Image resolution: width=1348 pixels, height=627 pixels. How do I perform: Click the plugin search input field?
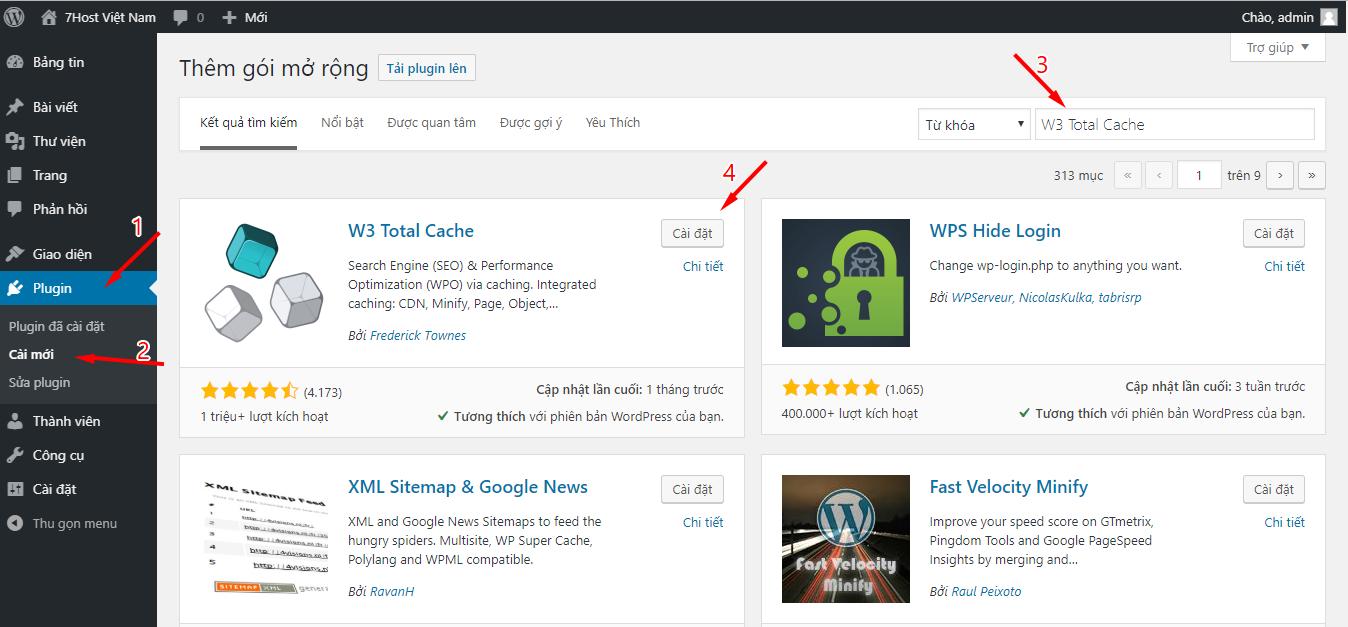[1175, 125]
